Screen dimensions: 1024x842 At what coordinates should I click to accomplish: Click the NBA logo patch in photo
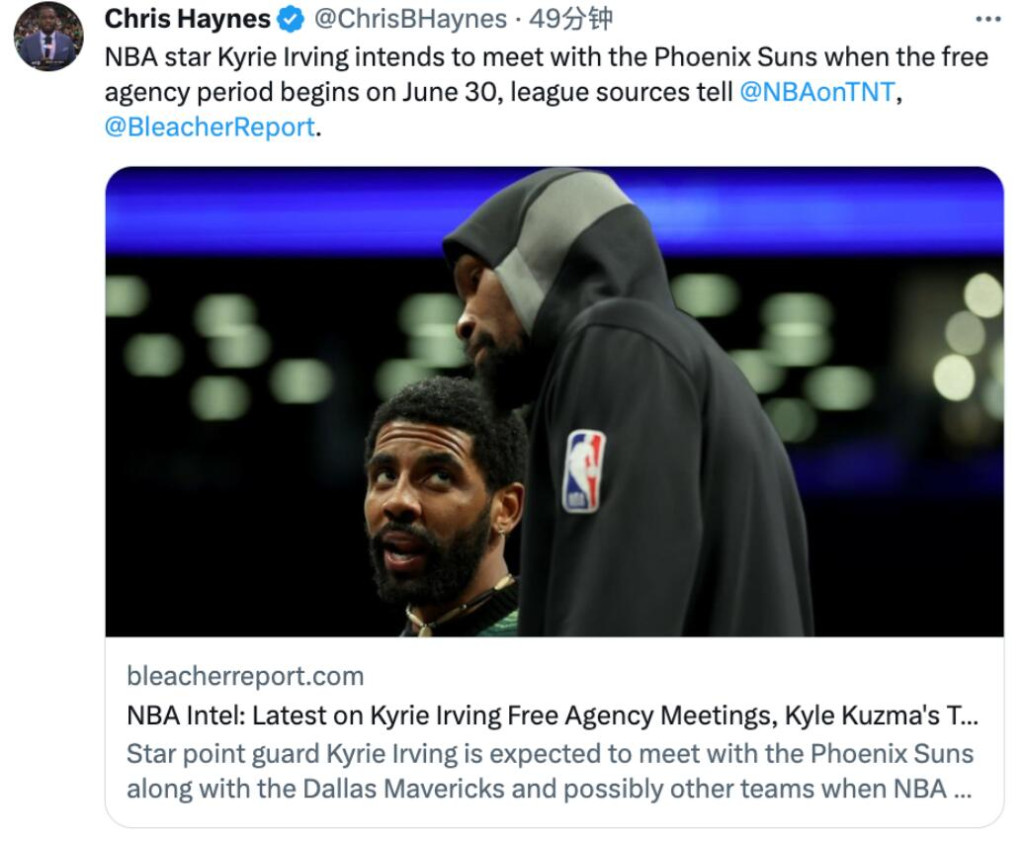[x=583, y=470]
